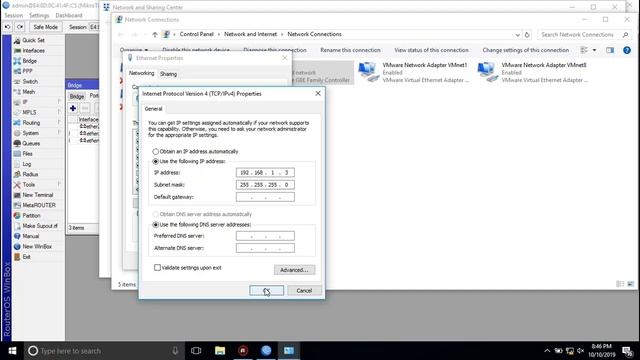Open Radius in WinBox sidebar

click(30, 174)
